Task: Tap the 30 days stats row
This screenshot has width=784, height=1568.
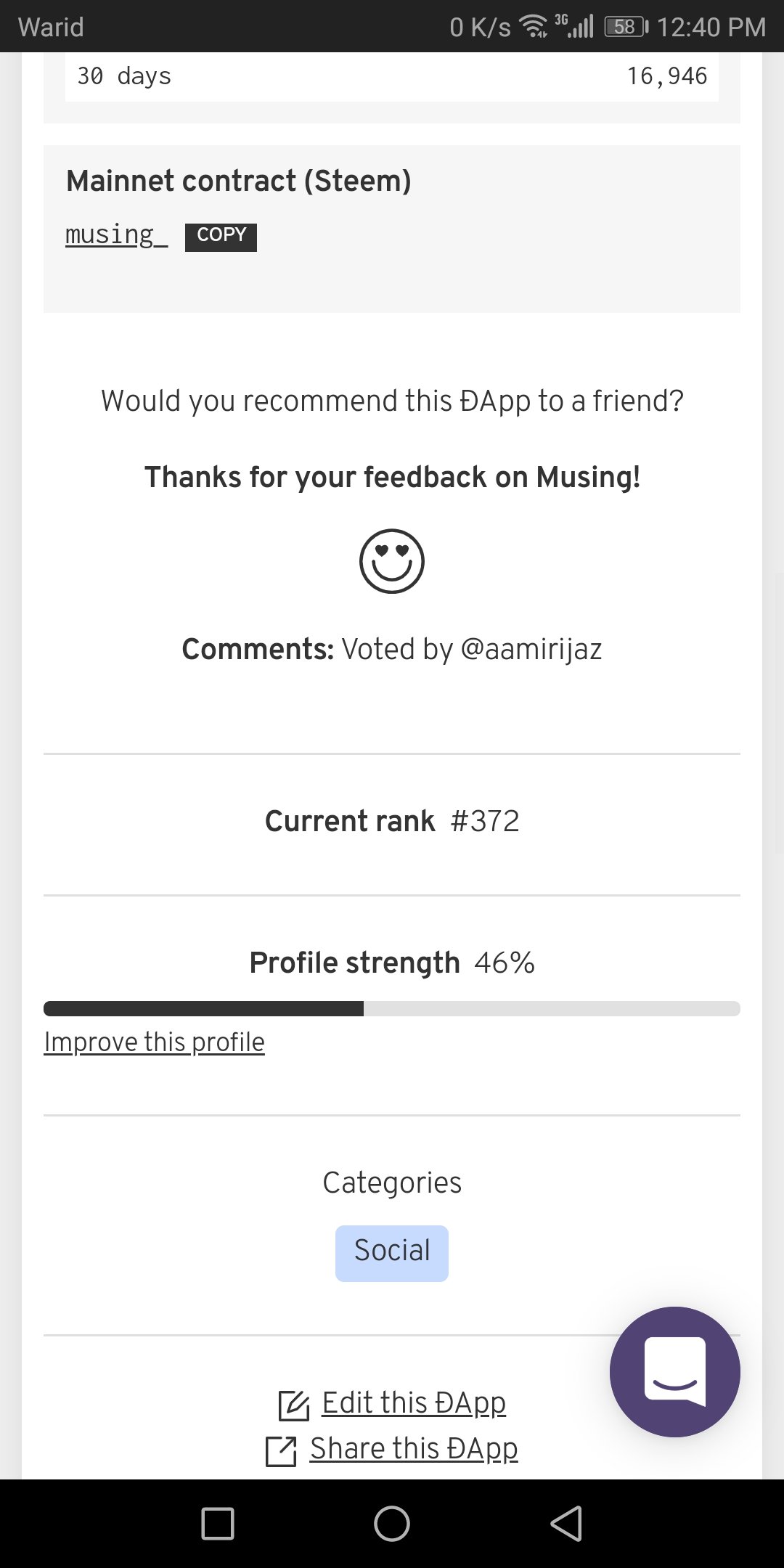Action: coord(392,76)
